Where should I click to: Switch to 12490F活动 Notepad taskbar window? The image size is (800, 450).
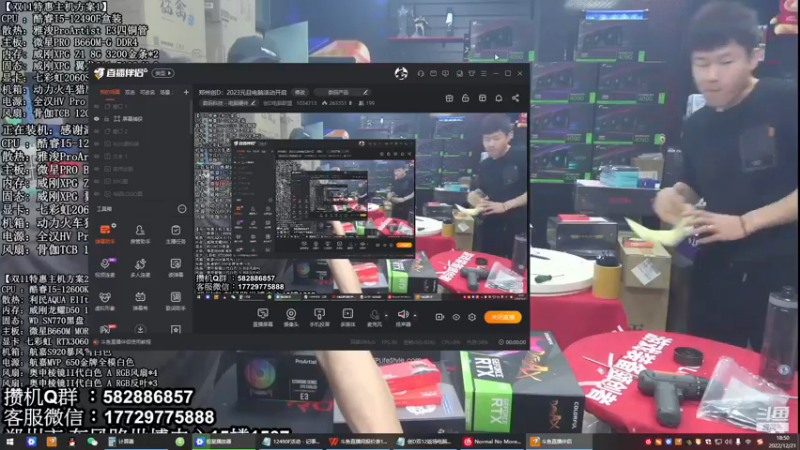click(290, 442)
